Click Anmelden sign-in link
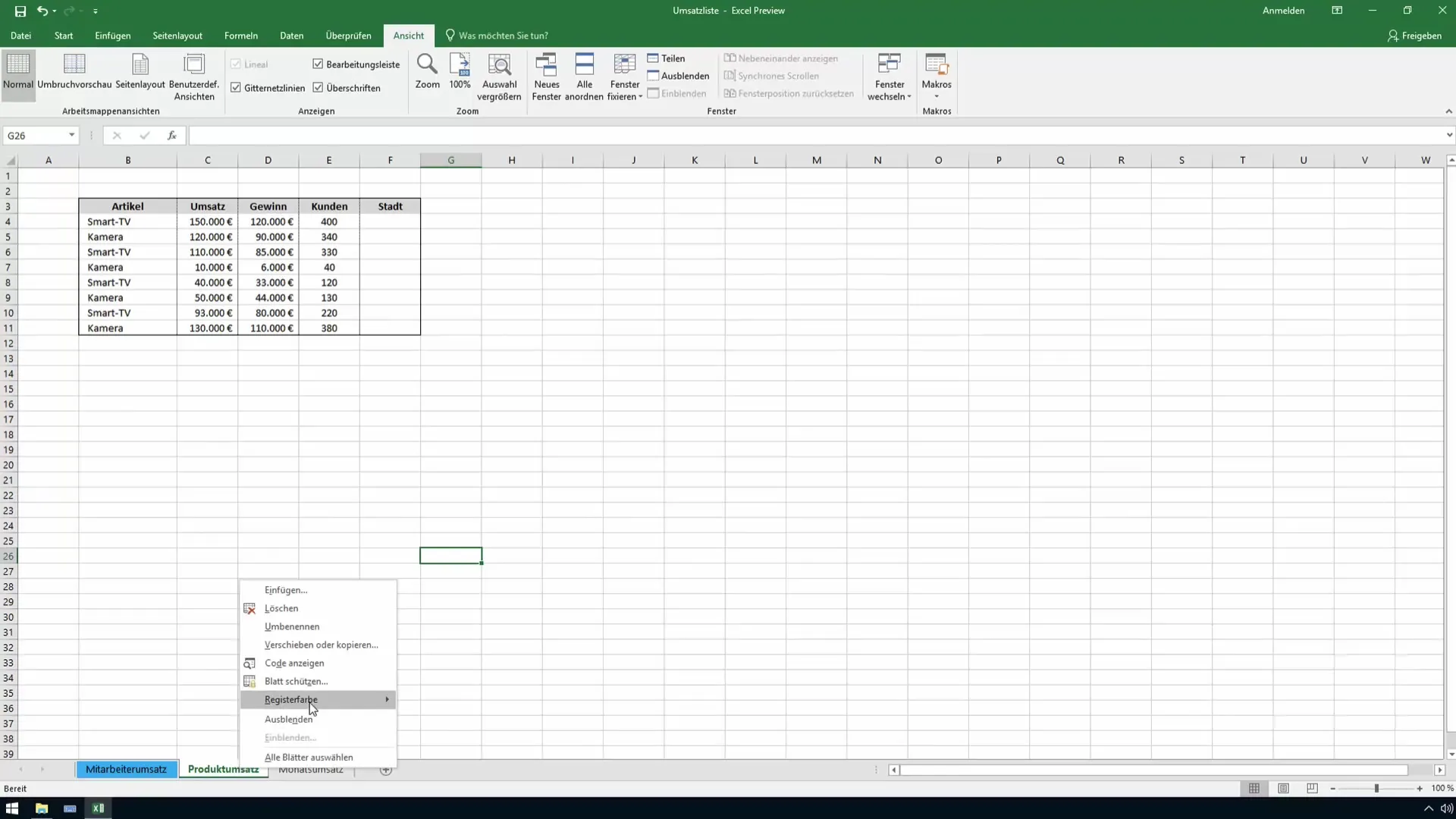This screenshot has height=819, width=1456. (x=1283, y=11)
